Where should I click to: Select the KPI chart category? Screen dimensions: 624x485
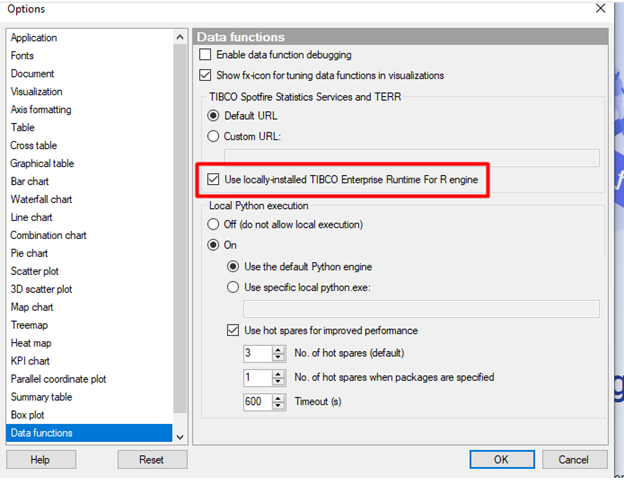tap(90, 361)
